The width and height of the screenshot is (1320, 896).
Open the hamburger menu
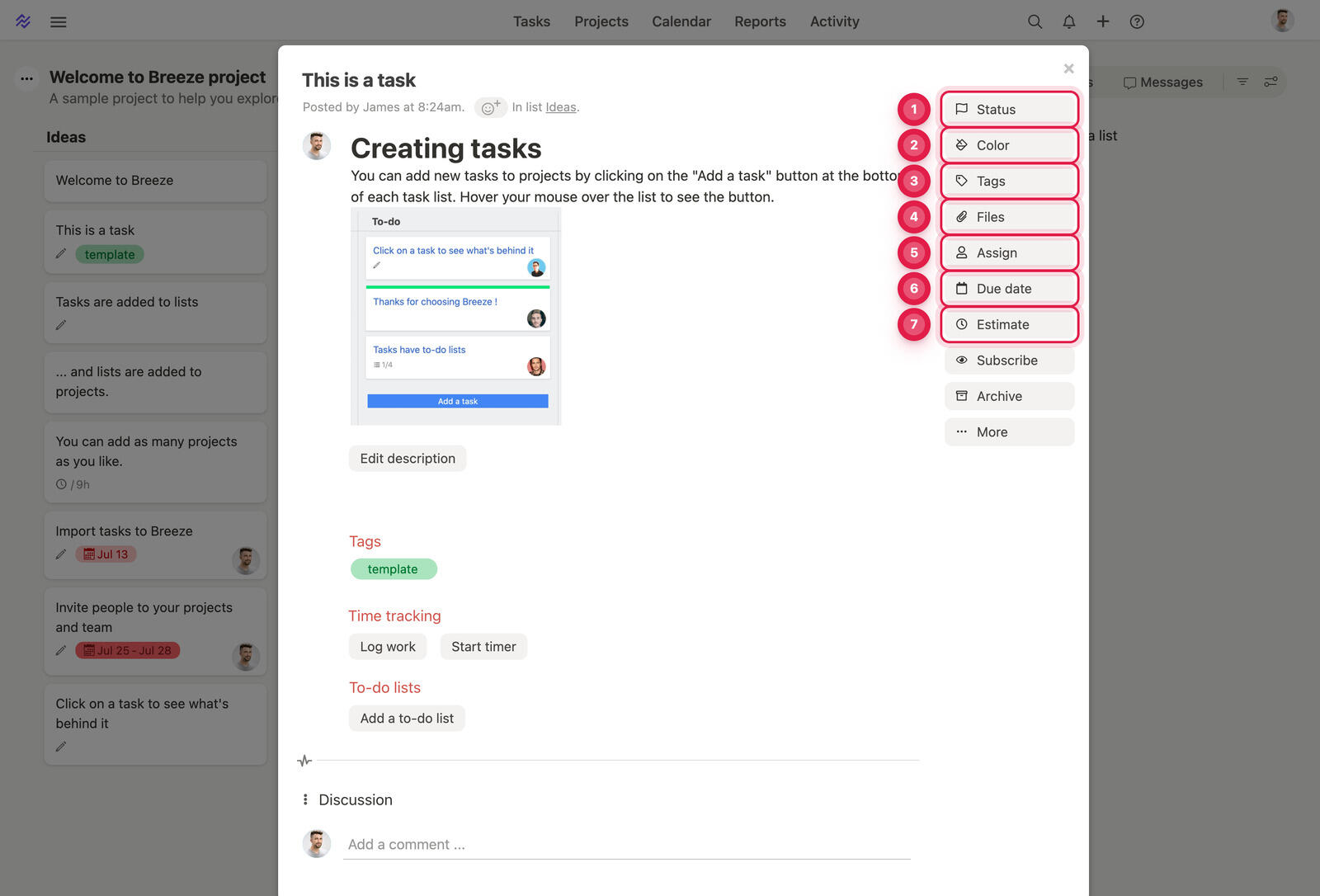(x=58, y=22)
